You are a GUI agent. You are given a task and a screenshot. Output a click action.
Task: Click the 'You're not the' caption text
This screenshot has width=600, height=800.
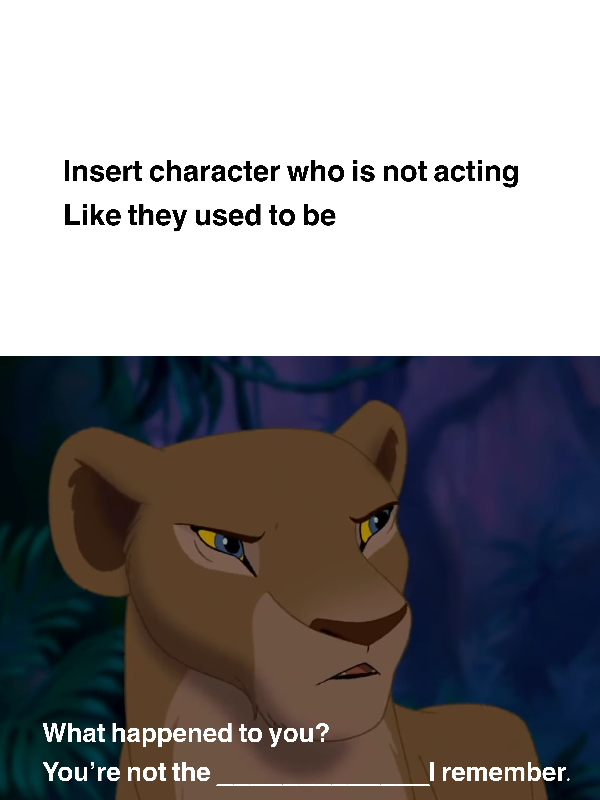point(127,771)
